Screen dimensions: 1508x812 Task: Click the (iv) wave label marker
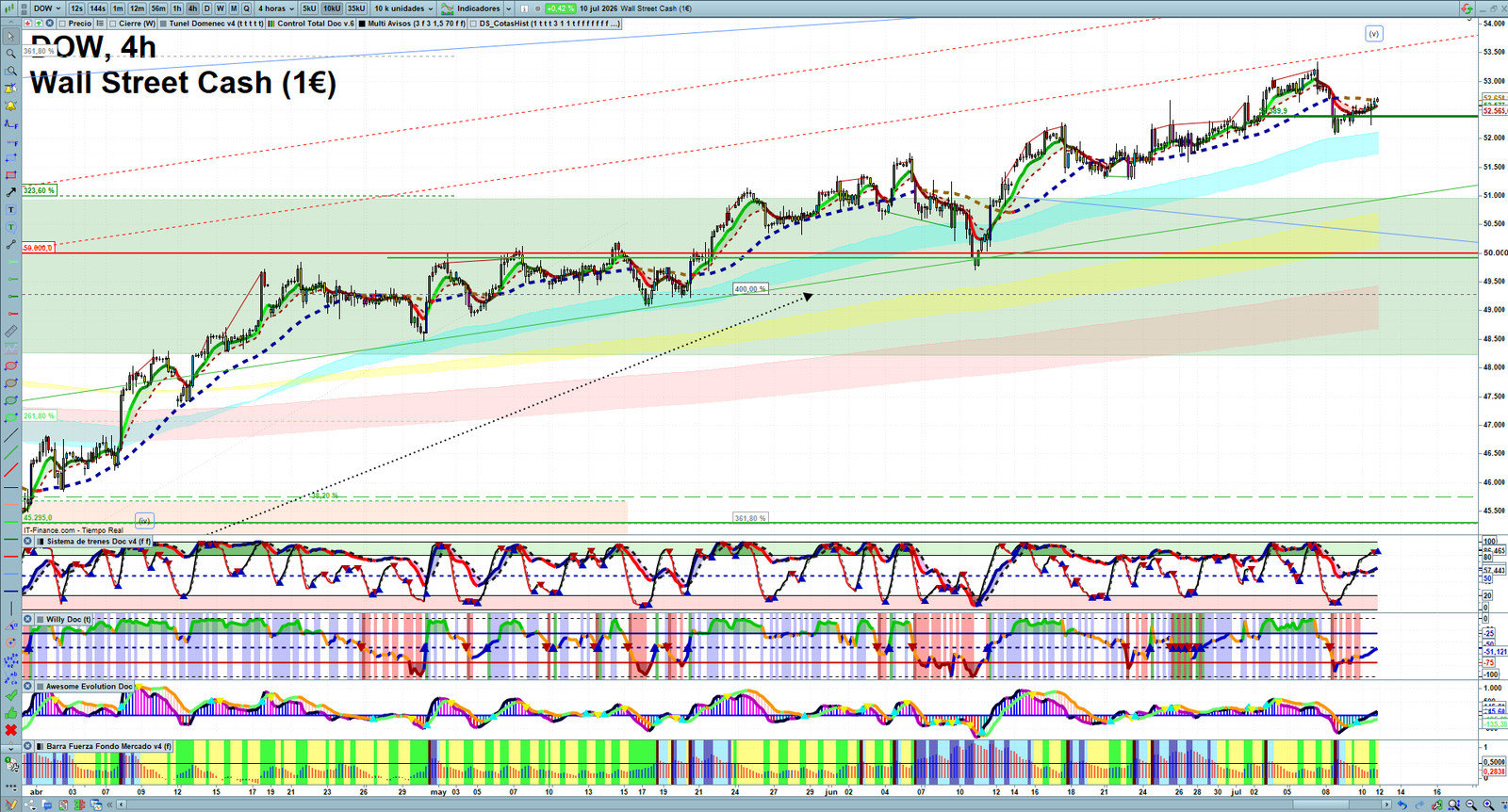pos(144,520)
